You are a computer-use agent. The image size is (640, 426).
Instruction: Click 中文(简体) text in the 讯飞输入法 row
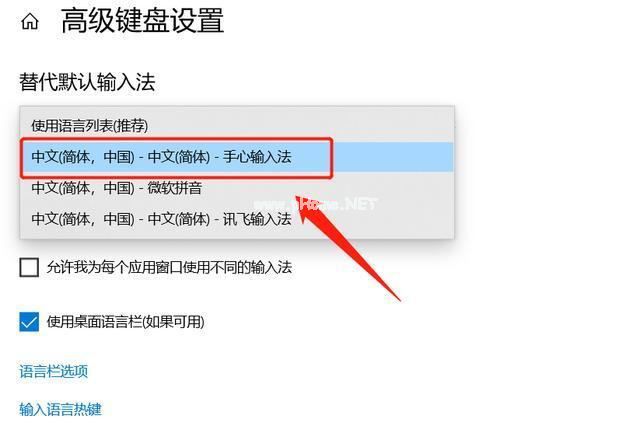(179, 219)
